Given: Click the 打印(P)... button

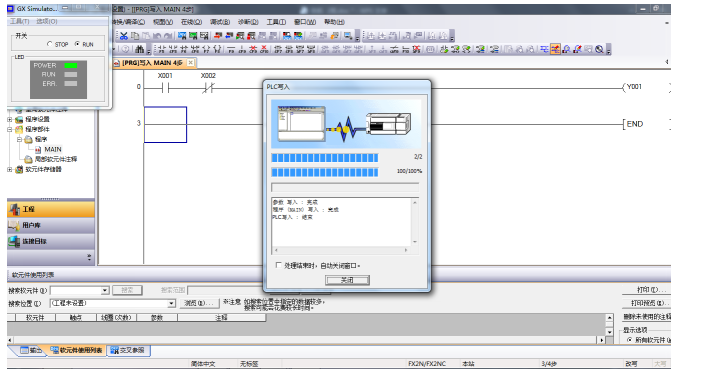Looking at the screenshot, I should [646, 290].
